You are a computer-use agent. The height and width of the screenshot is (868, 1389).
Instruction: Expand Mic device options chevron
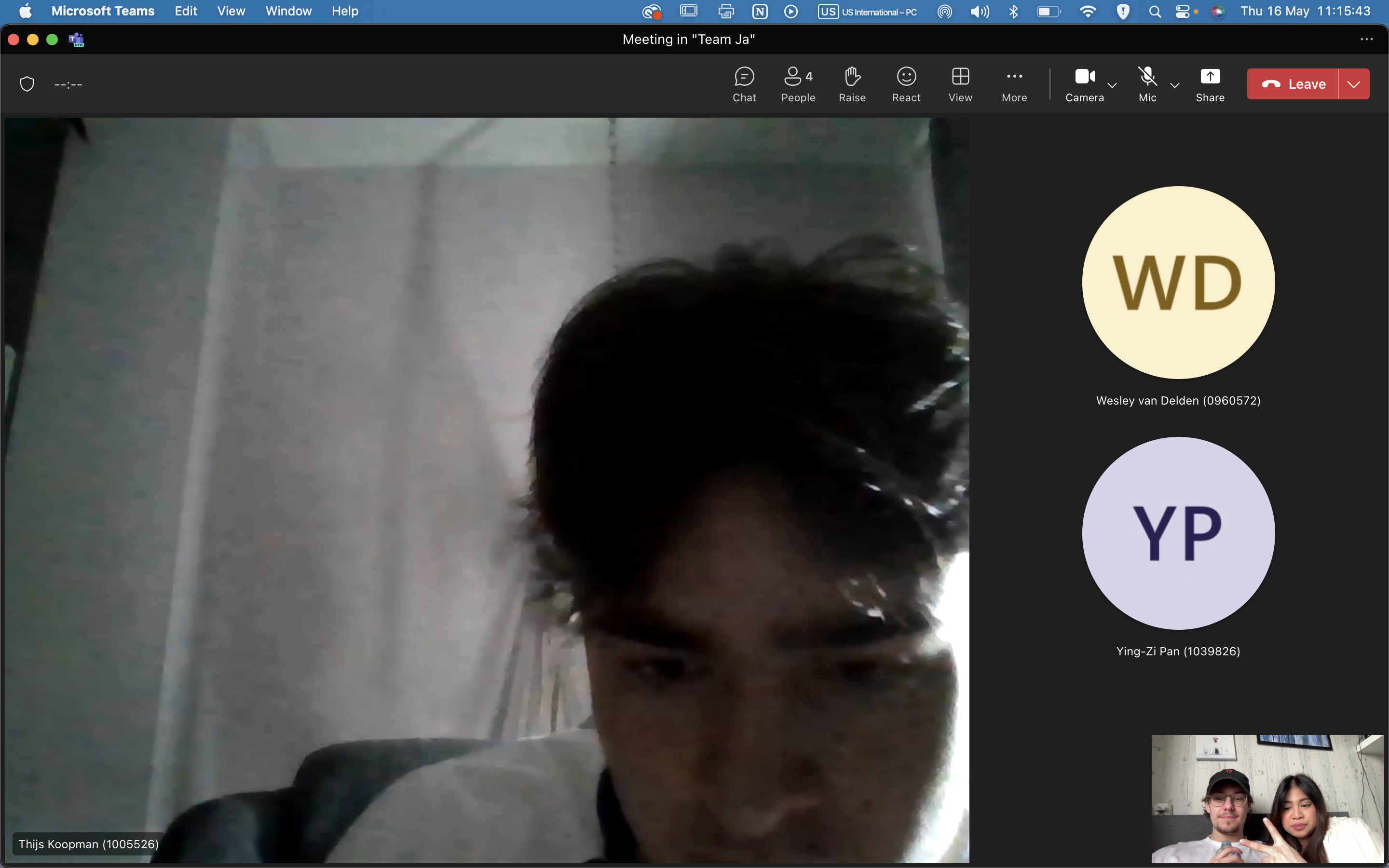click(1174, 85)
